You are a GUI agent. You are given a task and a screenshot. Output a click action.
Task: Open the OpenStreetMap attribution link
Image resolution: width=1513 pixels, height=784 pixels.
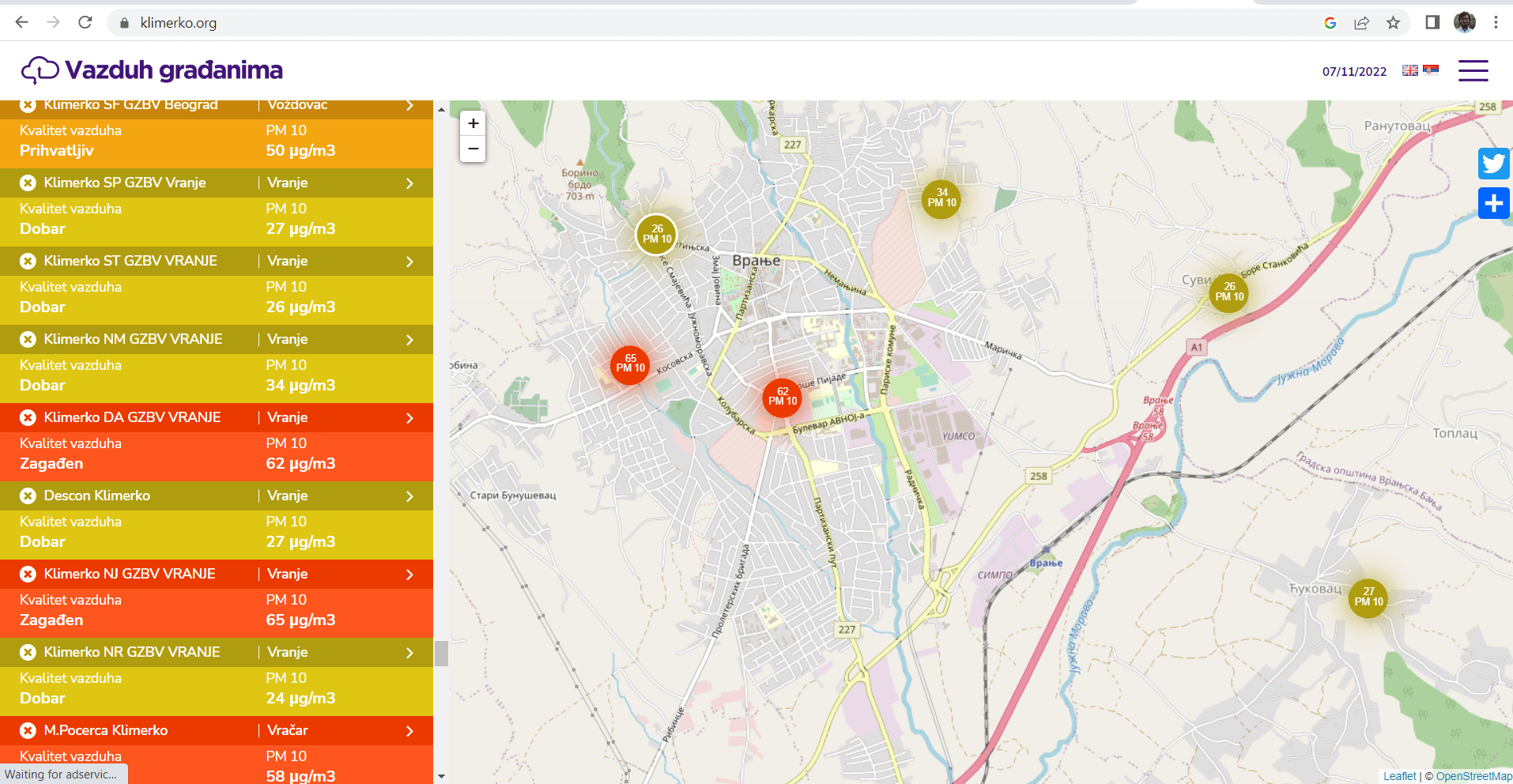(1474, 776)
